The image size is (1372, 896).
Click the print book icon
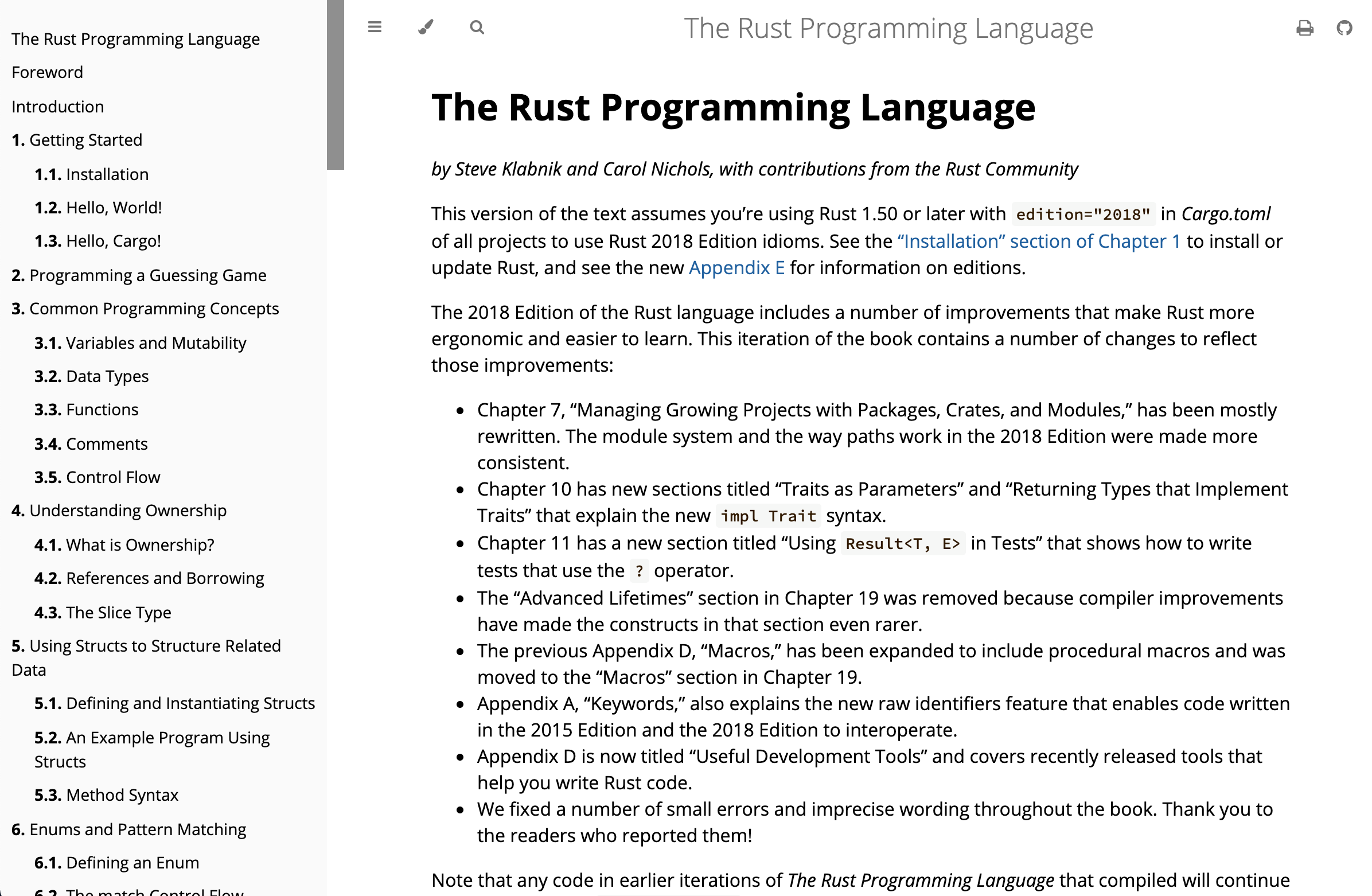click(x=1305, y=28)
